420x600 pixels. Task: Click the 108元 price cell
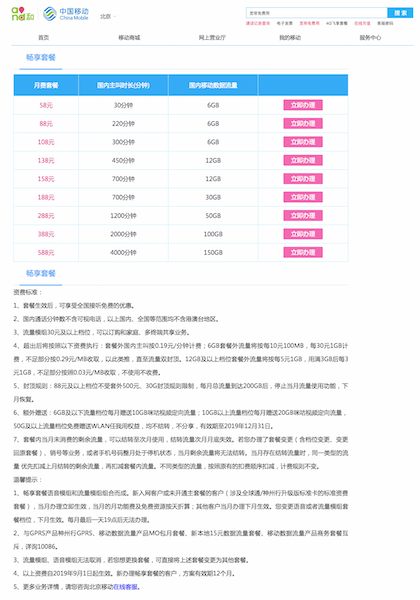pos(46,142)
